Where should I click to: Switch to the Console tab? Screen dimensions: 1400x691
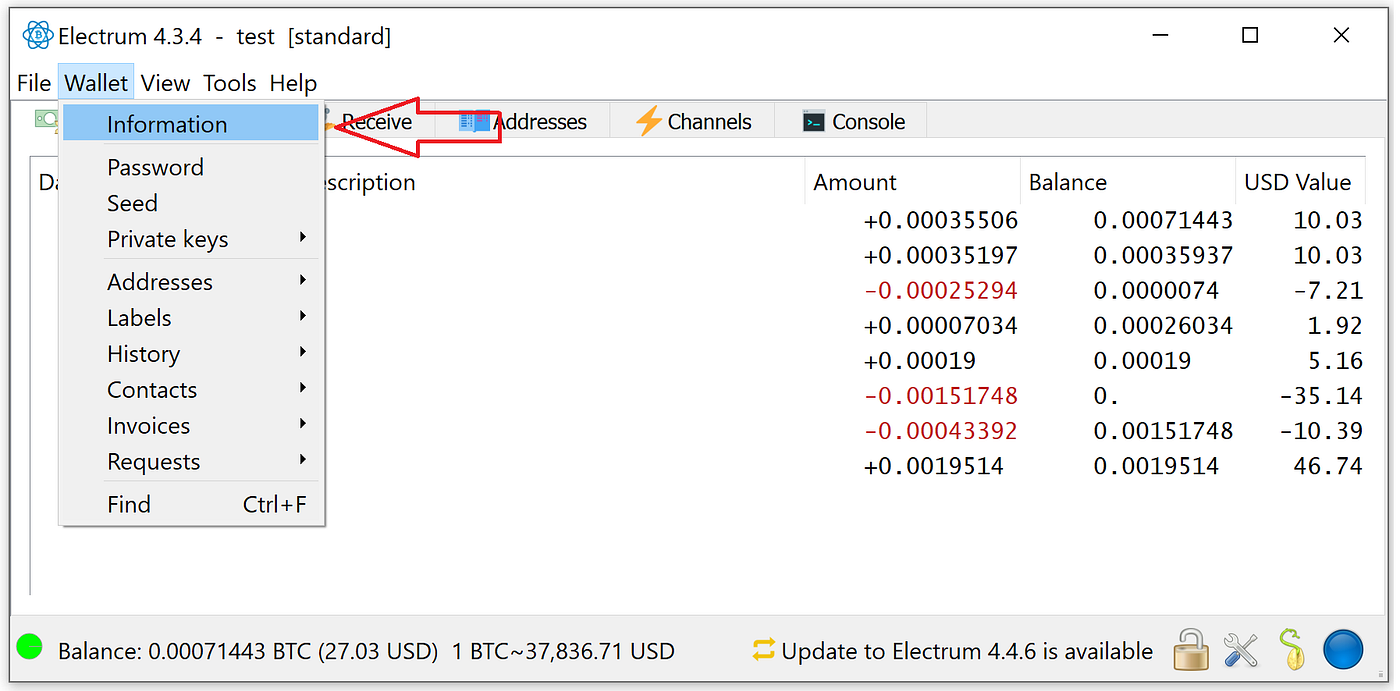pos(853,122)
